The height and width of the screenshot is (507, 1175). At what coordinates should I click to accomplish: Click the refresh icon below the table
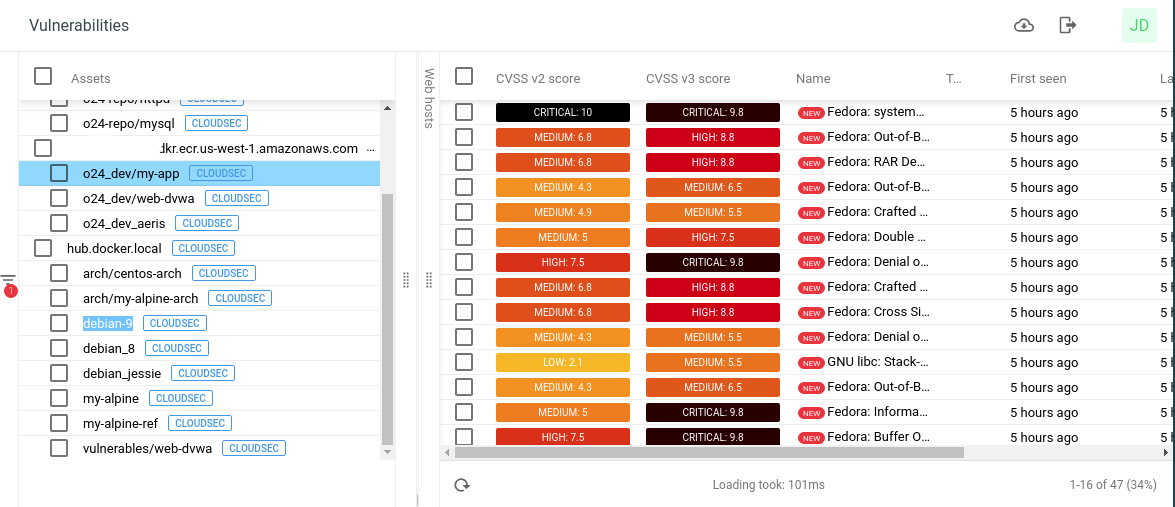click(462, 485)
